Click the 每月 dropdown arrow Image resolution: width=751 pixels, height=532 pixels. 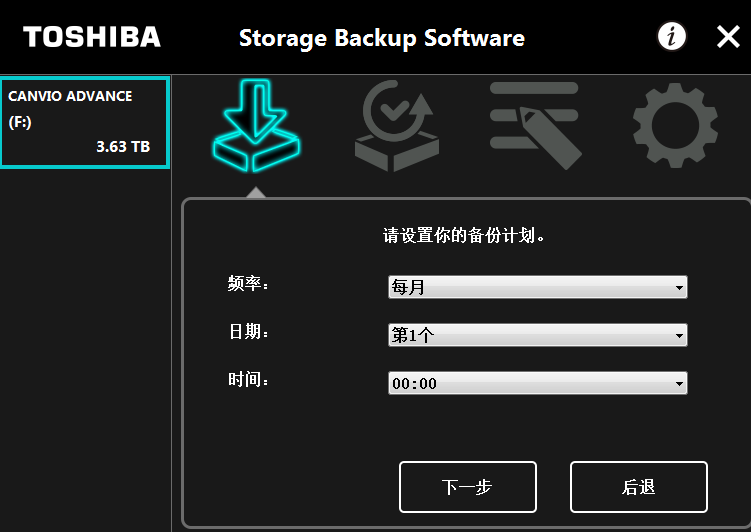[x=680, y=288]
